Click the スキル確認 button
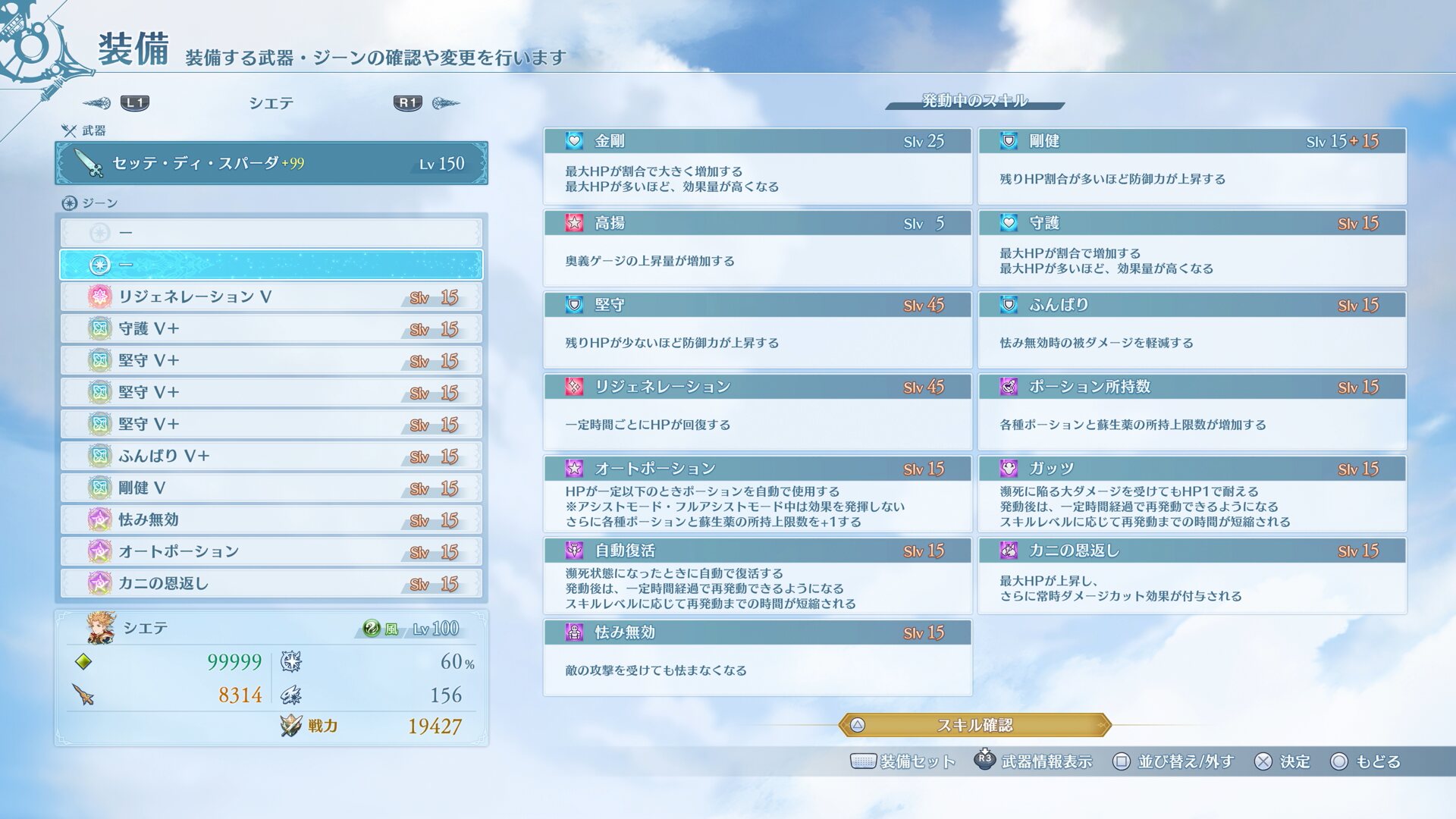The height and width of the screenshot is (819, 1456). click(974, 725)
